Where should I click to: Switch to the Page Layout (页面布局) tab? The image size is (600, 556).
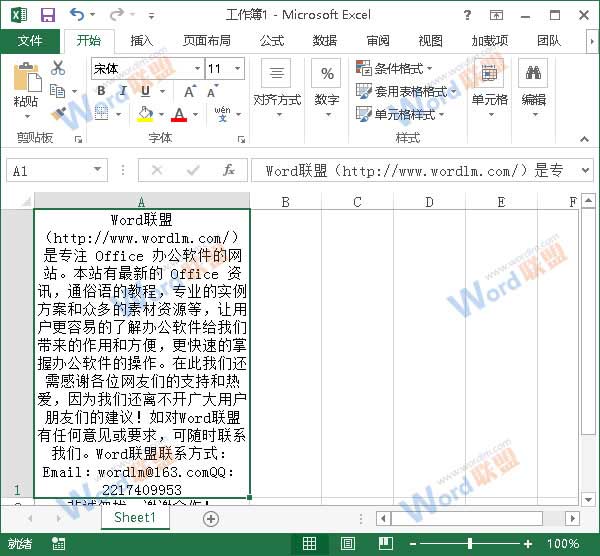[x=207, y=41]
